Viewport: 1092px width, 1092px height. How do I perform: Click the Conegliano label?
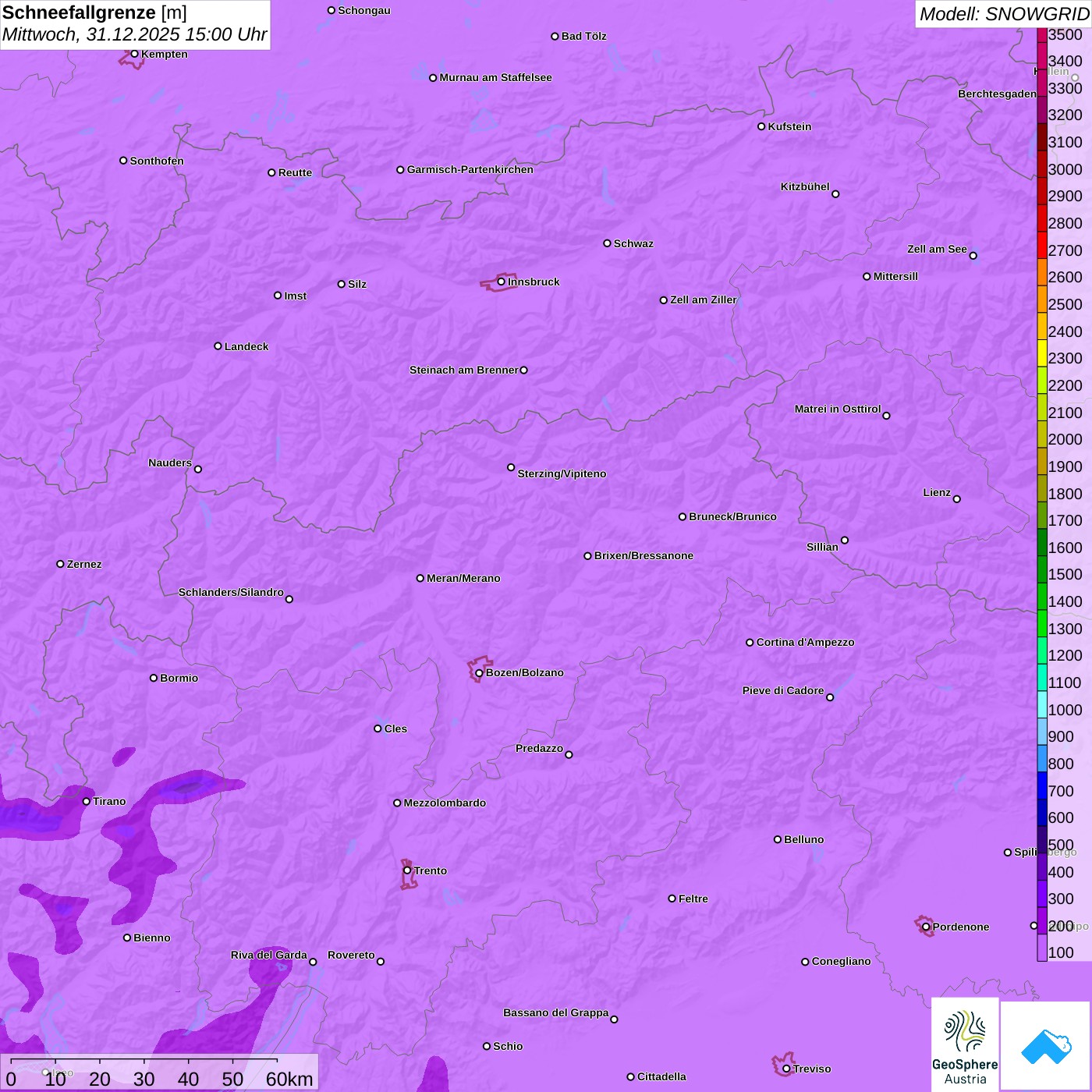pos(841,961)
